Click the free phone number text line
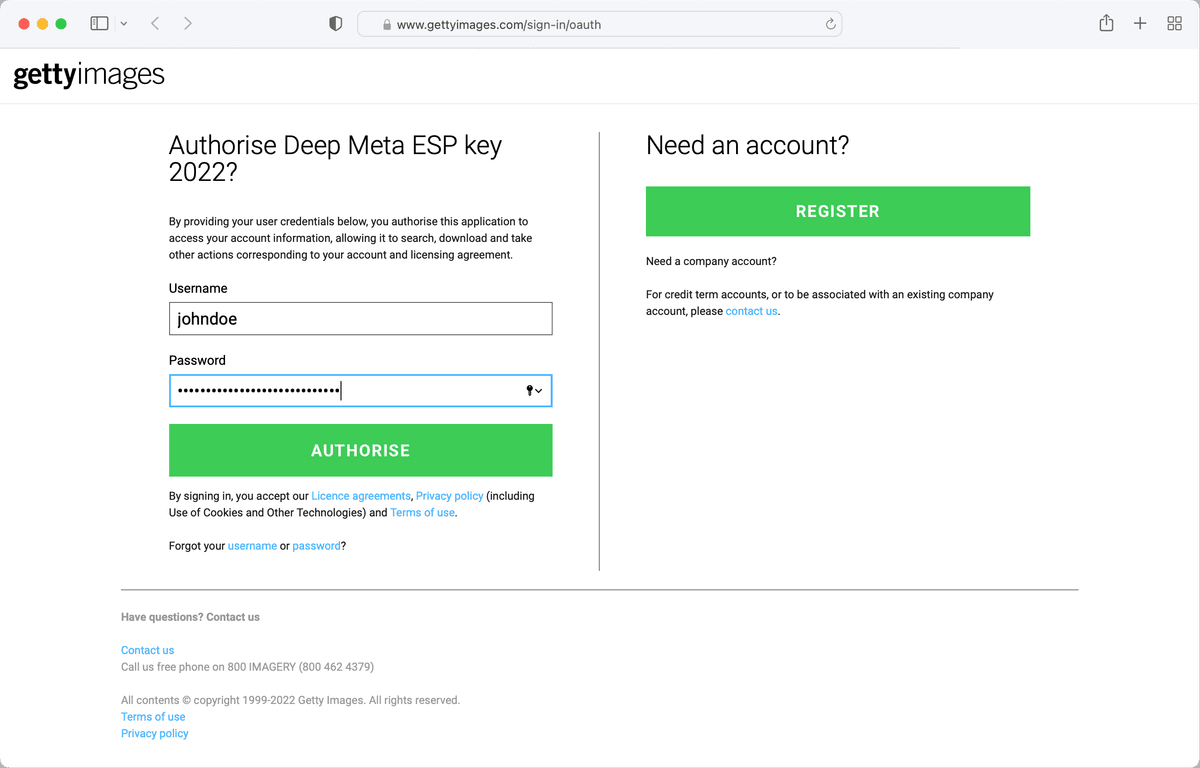Image resolution: width=1200 pixels, height=768 pixels. (247, 667)
